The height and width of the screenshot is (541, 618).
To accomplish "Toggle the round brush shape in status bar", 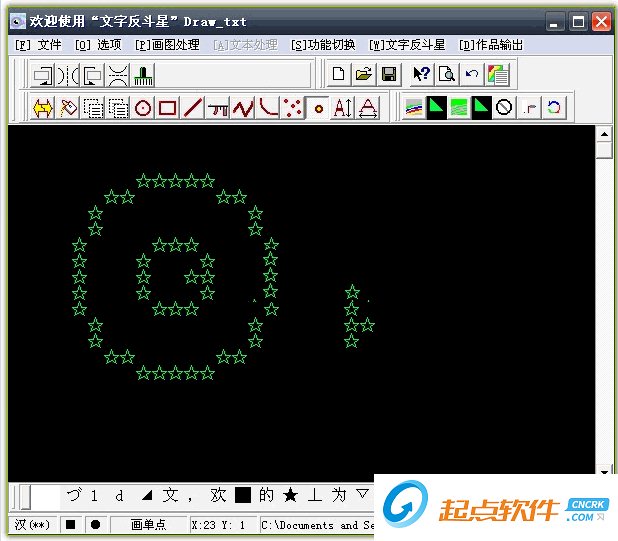I will pos(95,525).
